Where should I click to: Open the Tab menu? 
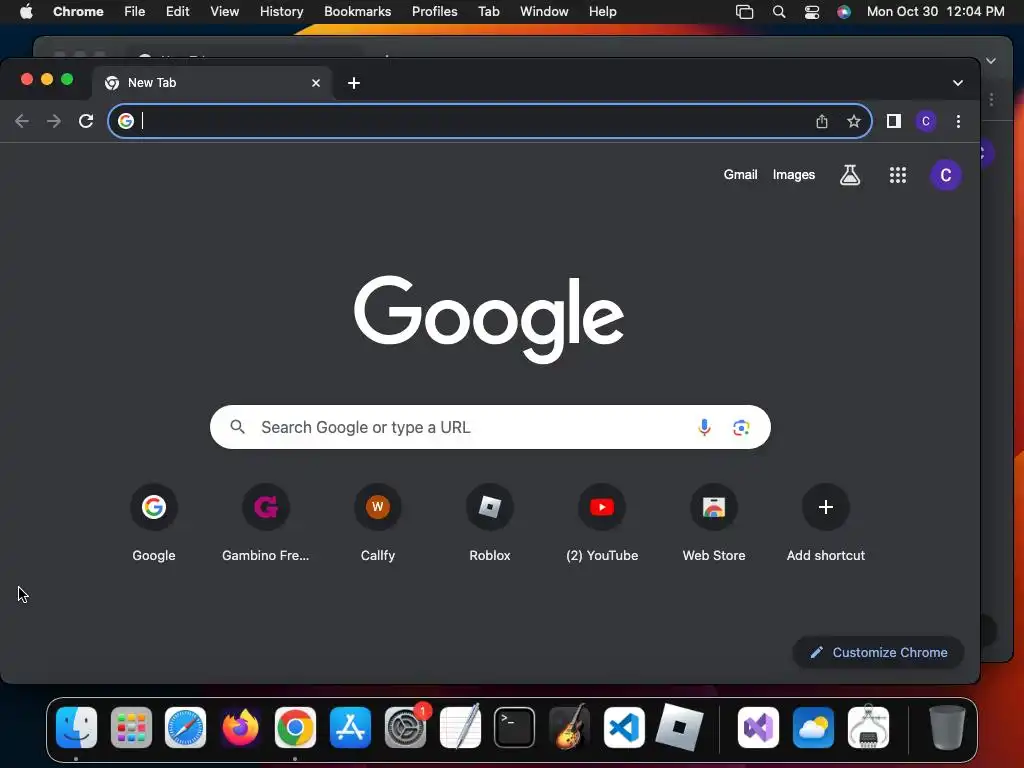488,11
